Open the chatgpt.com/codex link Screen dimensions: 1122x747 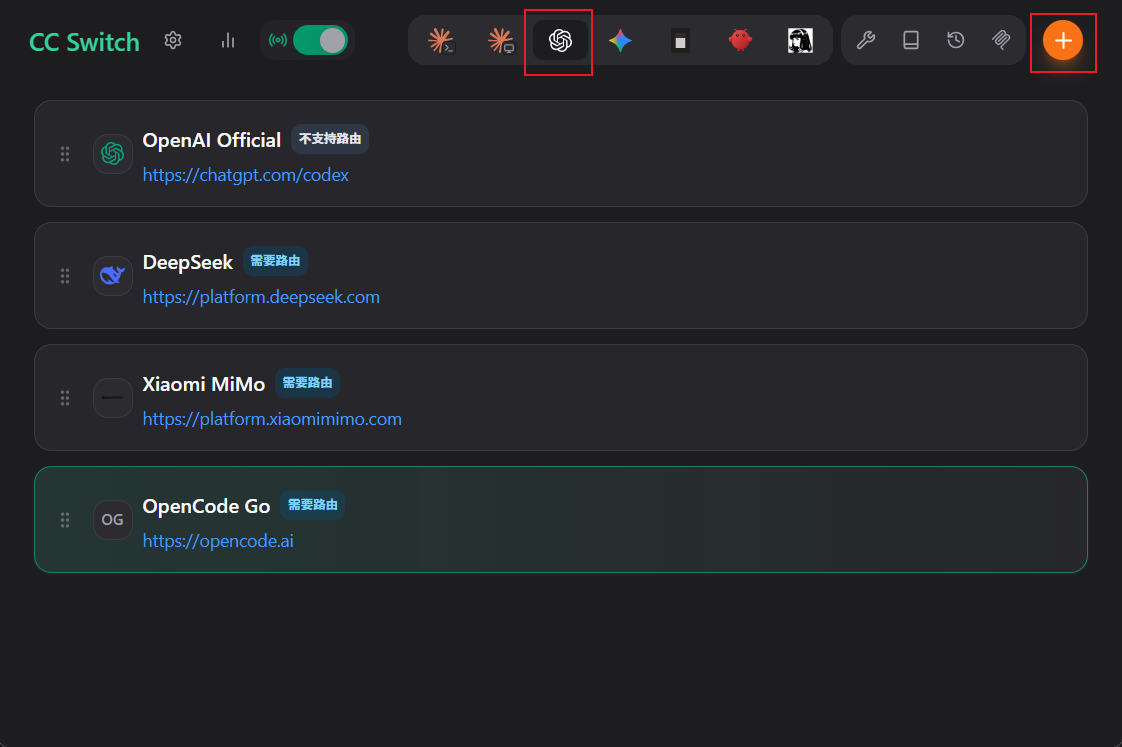pos(245,175)
